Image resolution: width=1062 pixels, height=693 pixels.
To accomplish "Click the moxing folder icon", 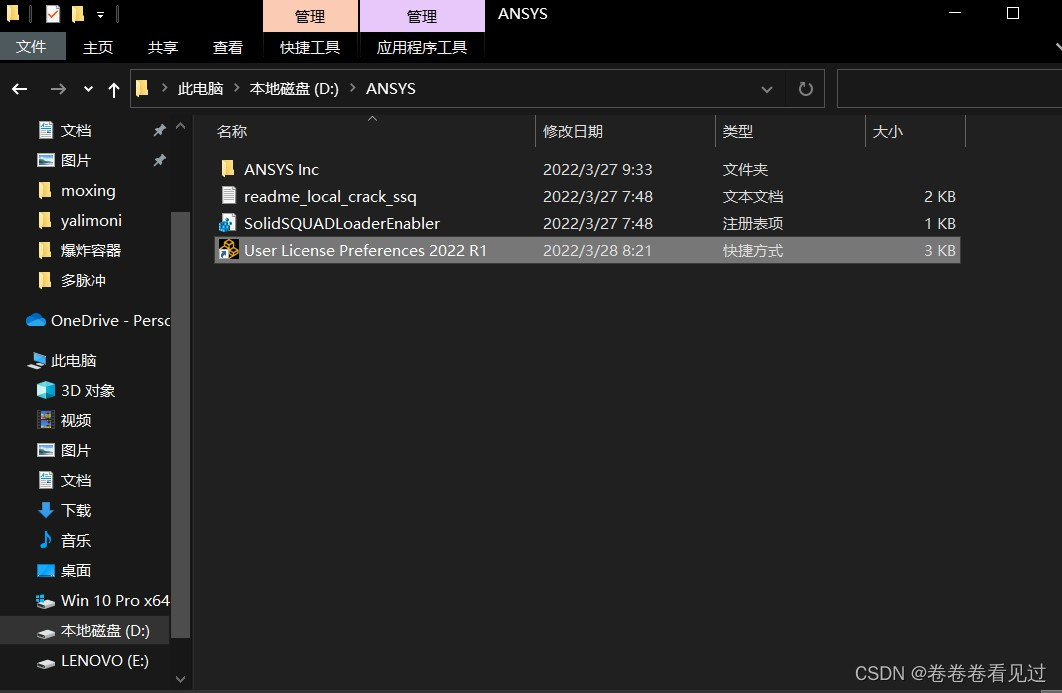I will (45, 190).
